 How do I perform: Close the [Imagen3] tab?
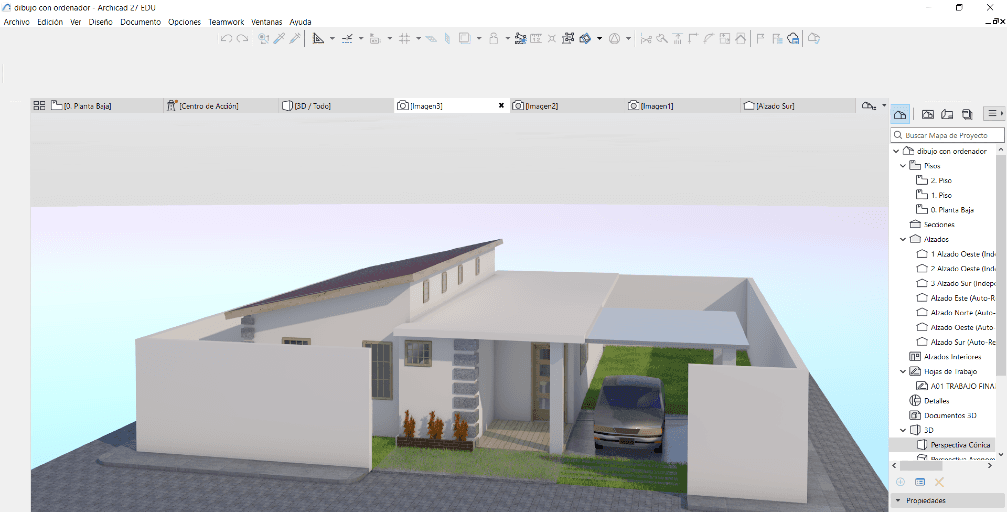click(x=501, y=105)
